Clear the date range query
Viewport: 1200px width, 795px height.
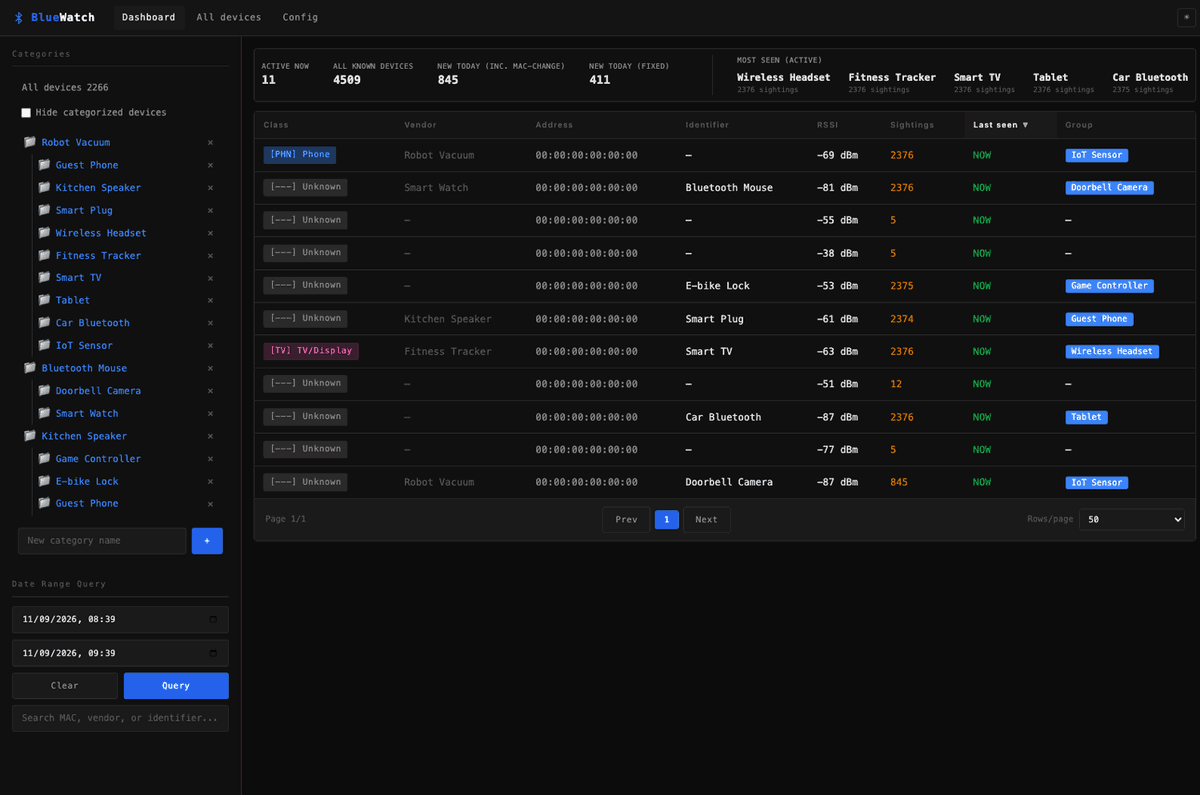click(x=65, y=686)
